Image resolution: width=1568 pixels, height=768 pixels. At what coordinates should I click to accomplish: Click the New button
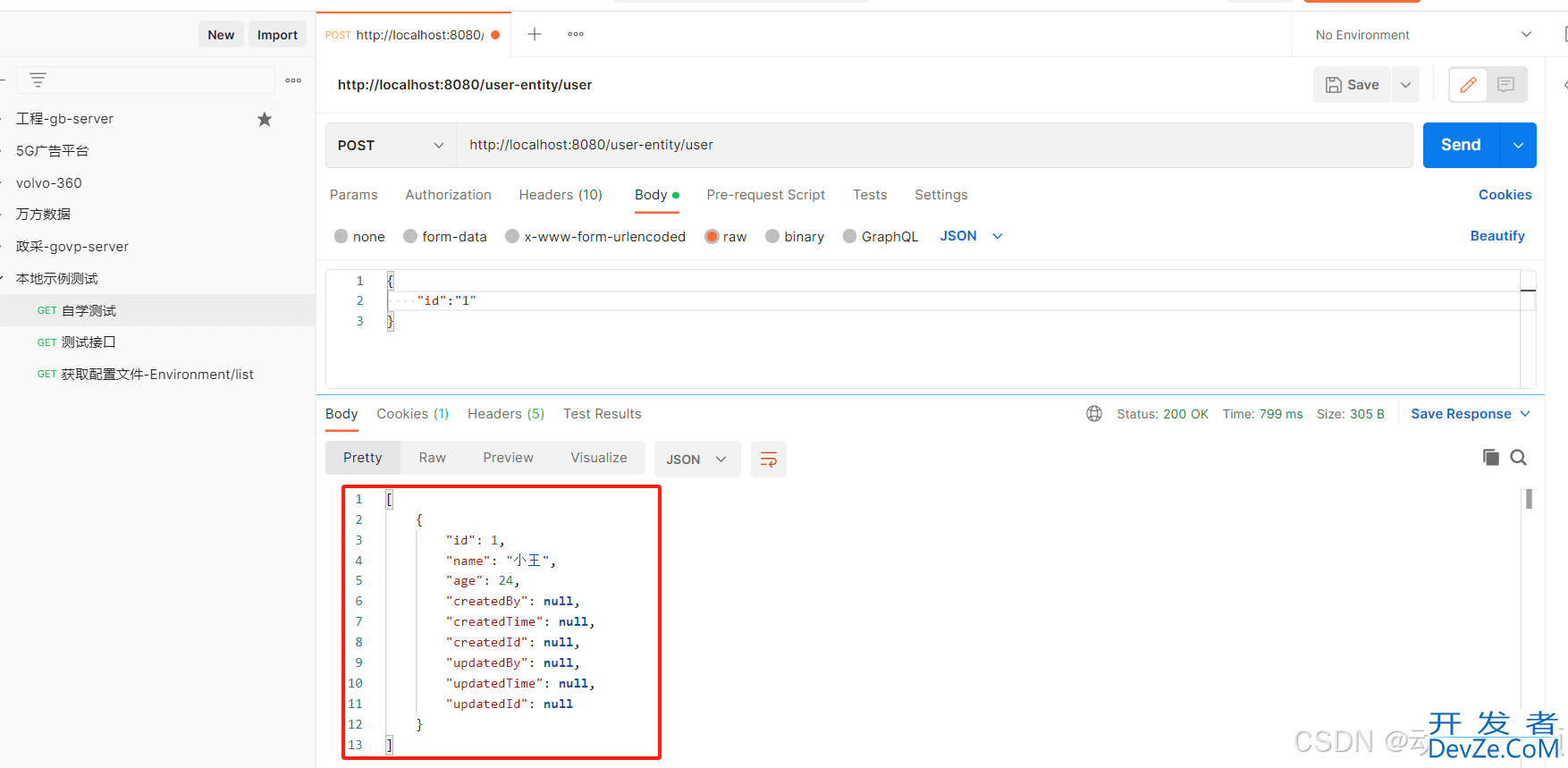[x=221, y=35]
